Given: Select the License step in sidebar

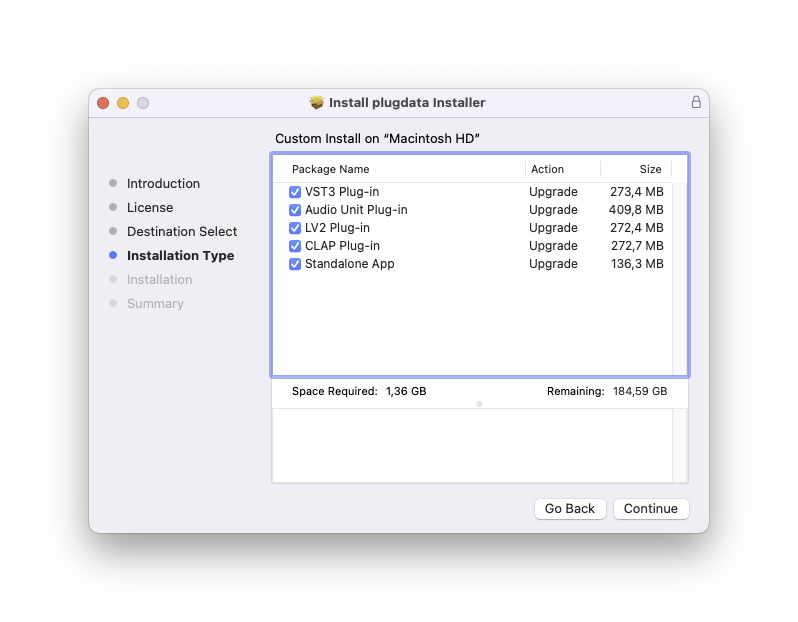Looking at the screenshot, I should coord(150,208).
